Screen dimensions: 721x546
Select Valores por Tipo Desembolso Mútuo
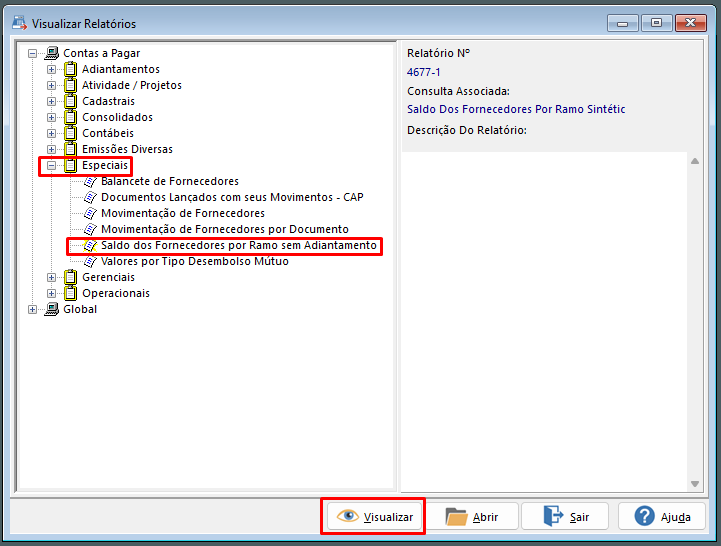195,261
